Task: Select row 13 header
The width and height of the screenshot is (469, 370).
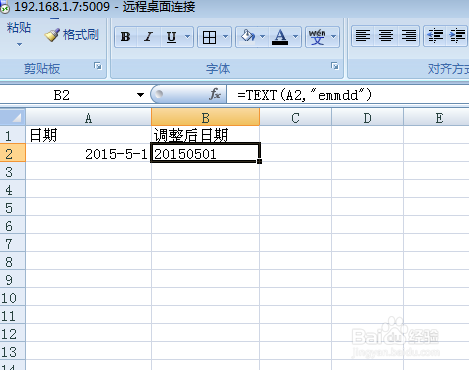Action: (12, 352)
